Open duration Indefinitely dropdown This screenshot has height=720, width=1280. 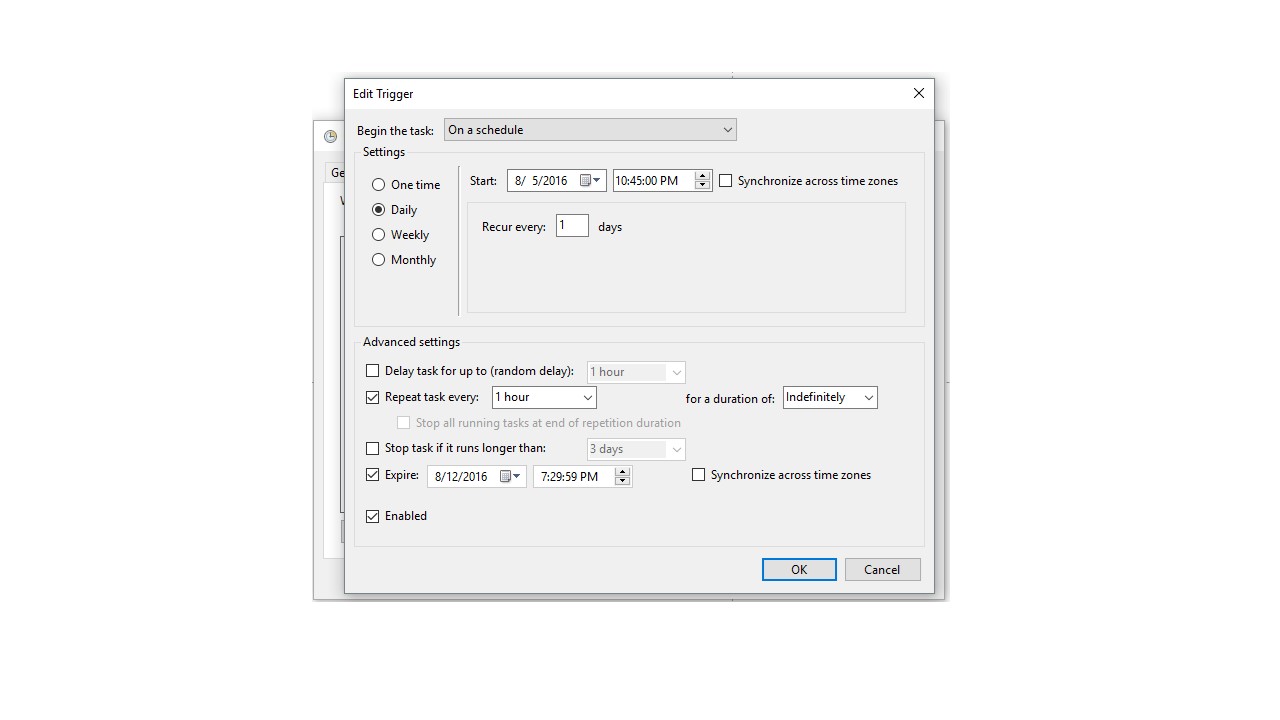pyautogui.click(x=830, y=397)
